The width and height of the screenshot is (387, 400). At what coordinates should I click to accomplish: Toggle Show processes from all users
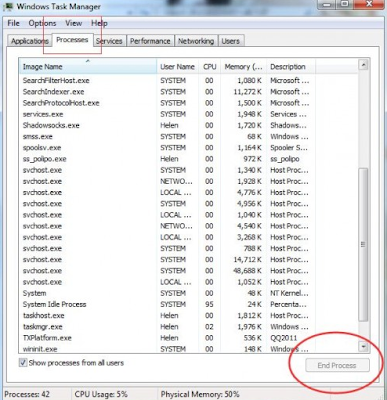coord(23,363)
